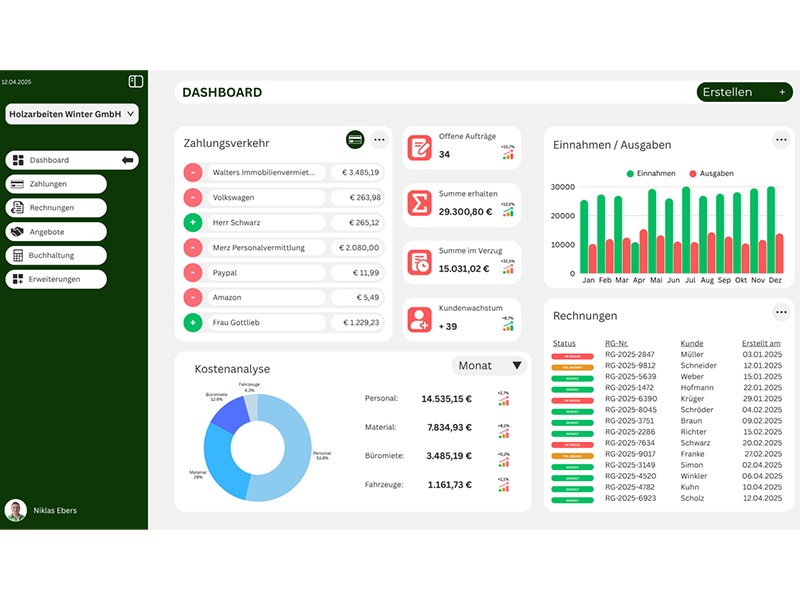Image resolution: width=800 pixels, height=600 pixels.
Task: Go to Buchhaltung in the sidebar
Action: [x=55, y=255]
